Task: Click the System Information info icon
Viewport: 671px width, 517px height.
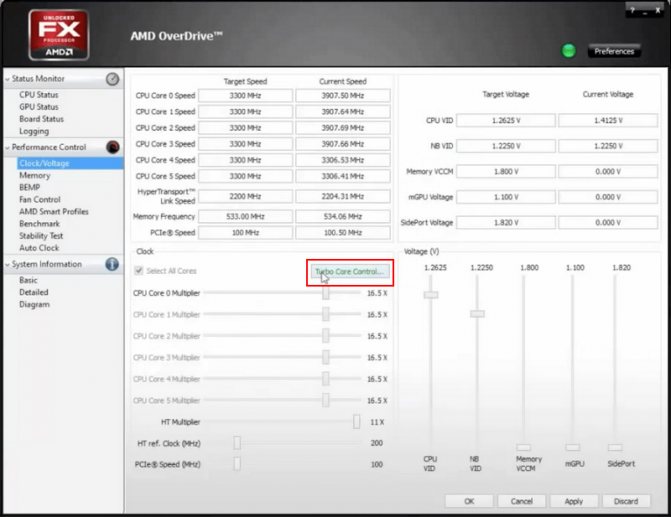Action: 112,264
